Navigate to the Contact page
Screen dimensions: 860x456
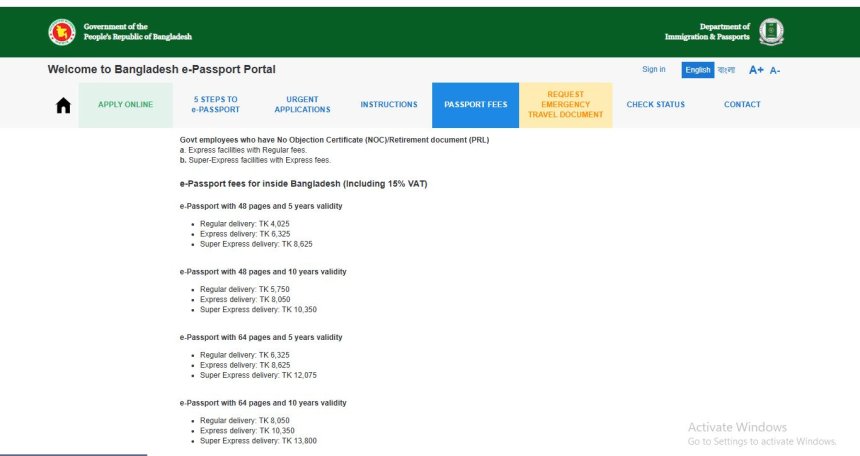click(742, 105)
